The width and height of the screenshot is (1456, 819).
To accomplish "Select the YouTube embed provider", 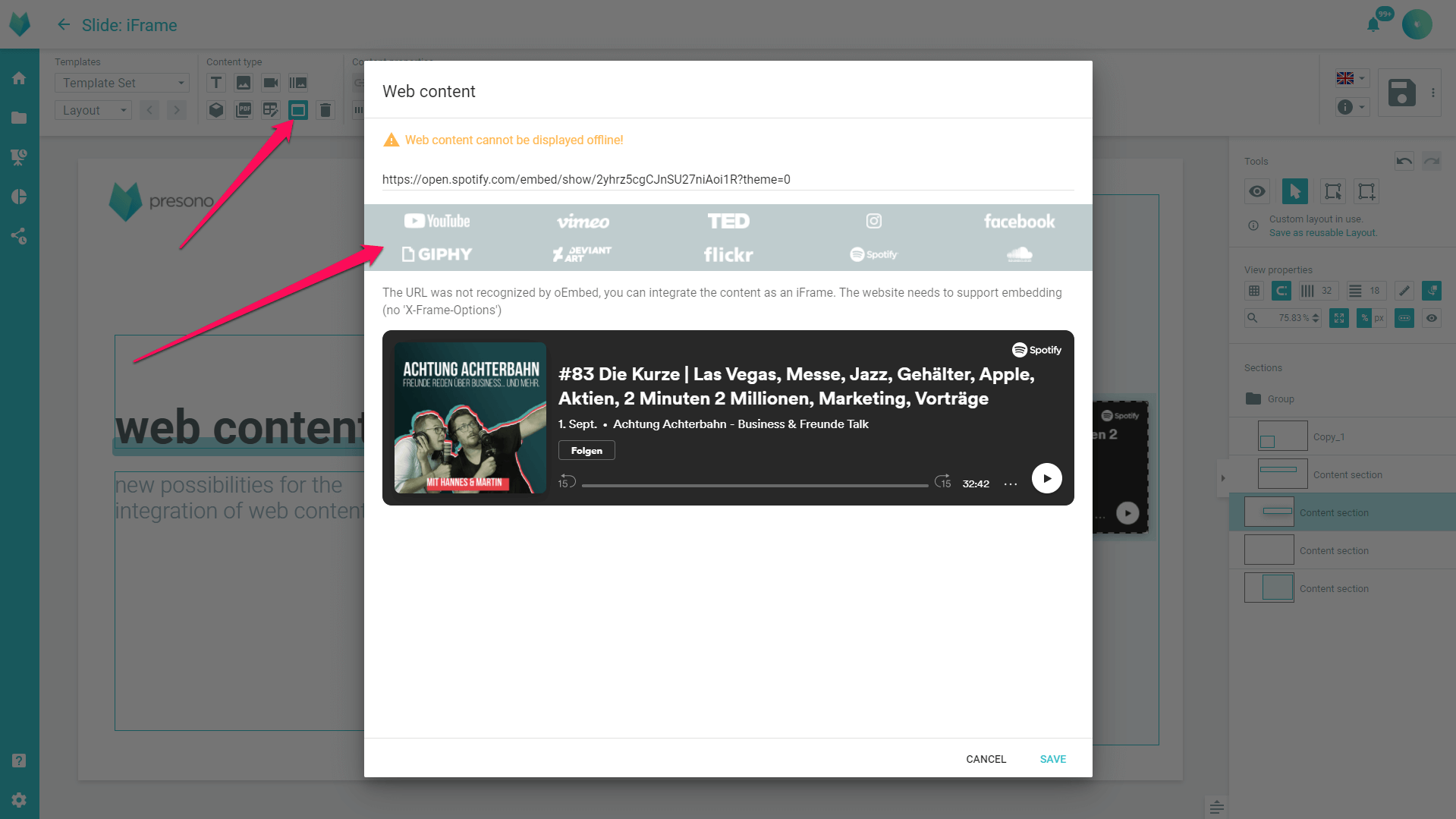I will (437, 221).
